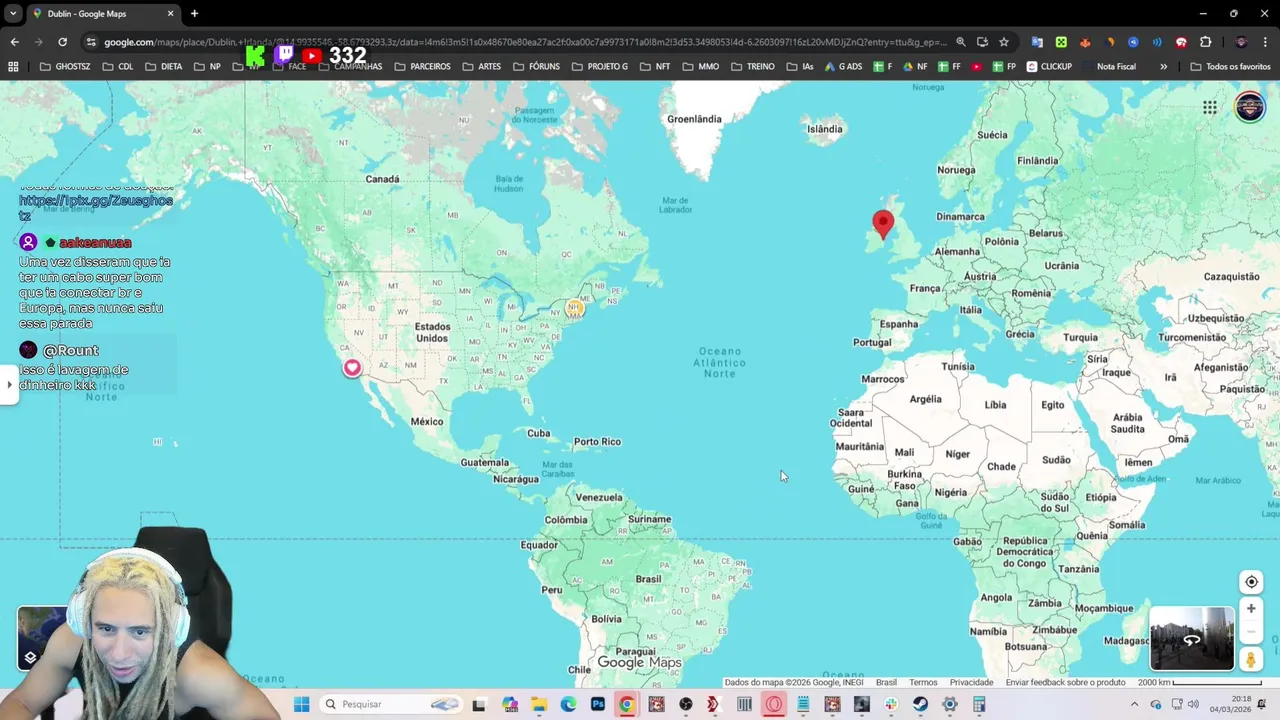Open File Explorer from the taskbar
This screenshot has height=720, width=1280.
tap(538, 704)
